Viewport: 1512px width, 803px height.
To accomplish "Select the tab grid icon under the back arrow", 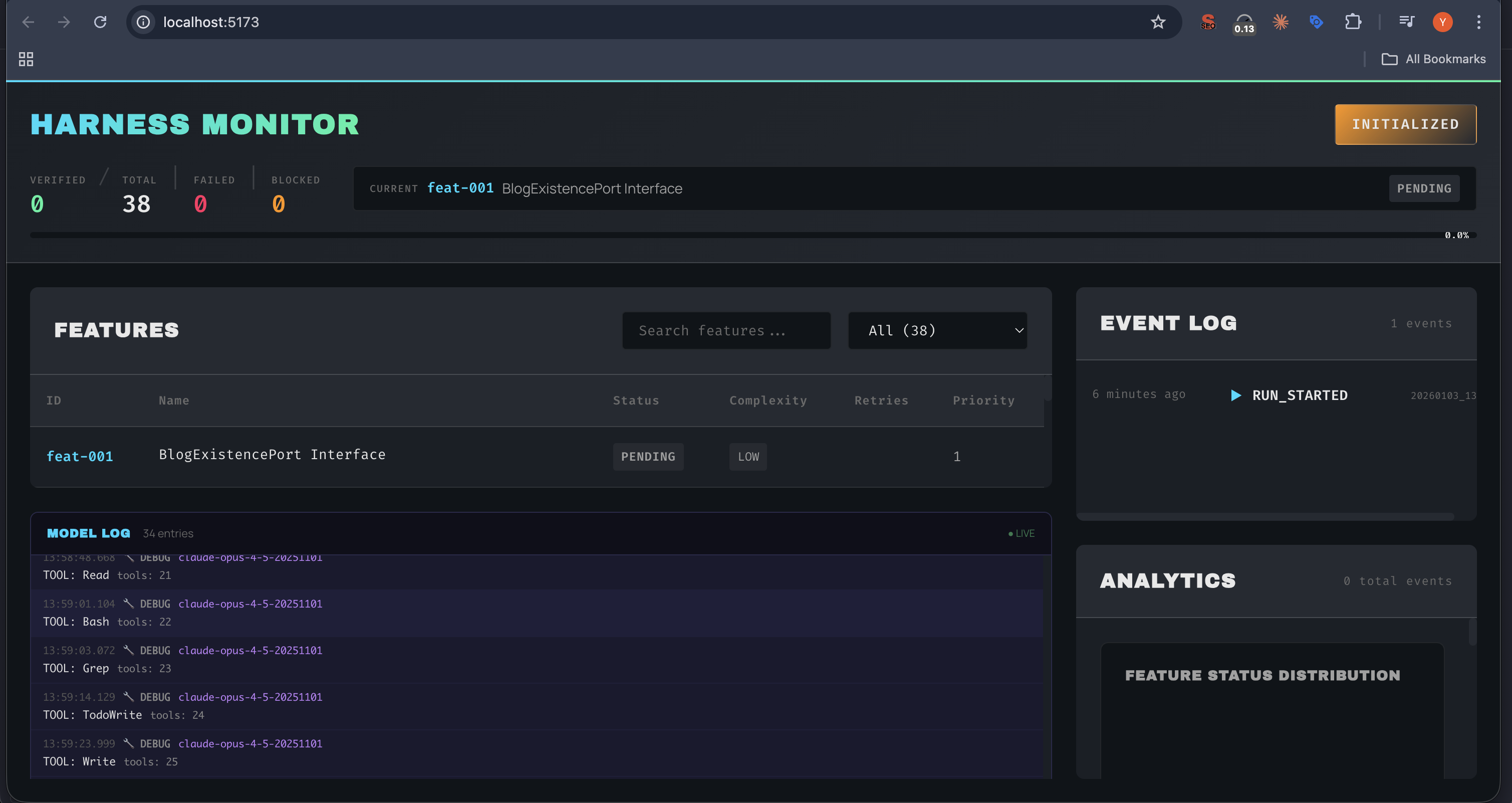I will point(25,59).
